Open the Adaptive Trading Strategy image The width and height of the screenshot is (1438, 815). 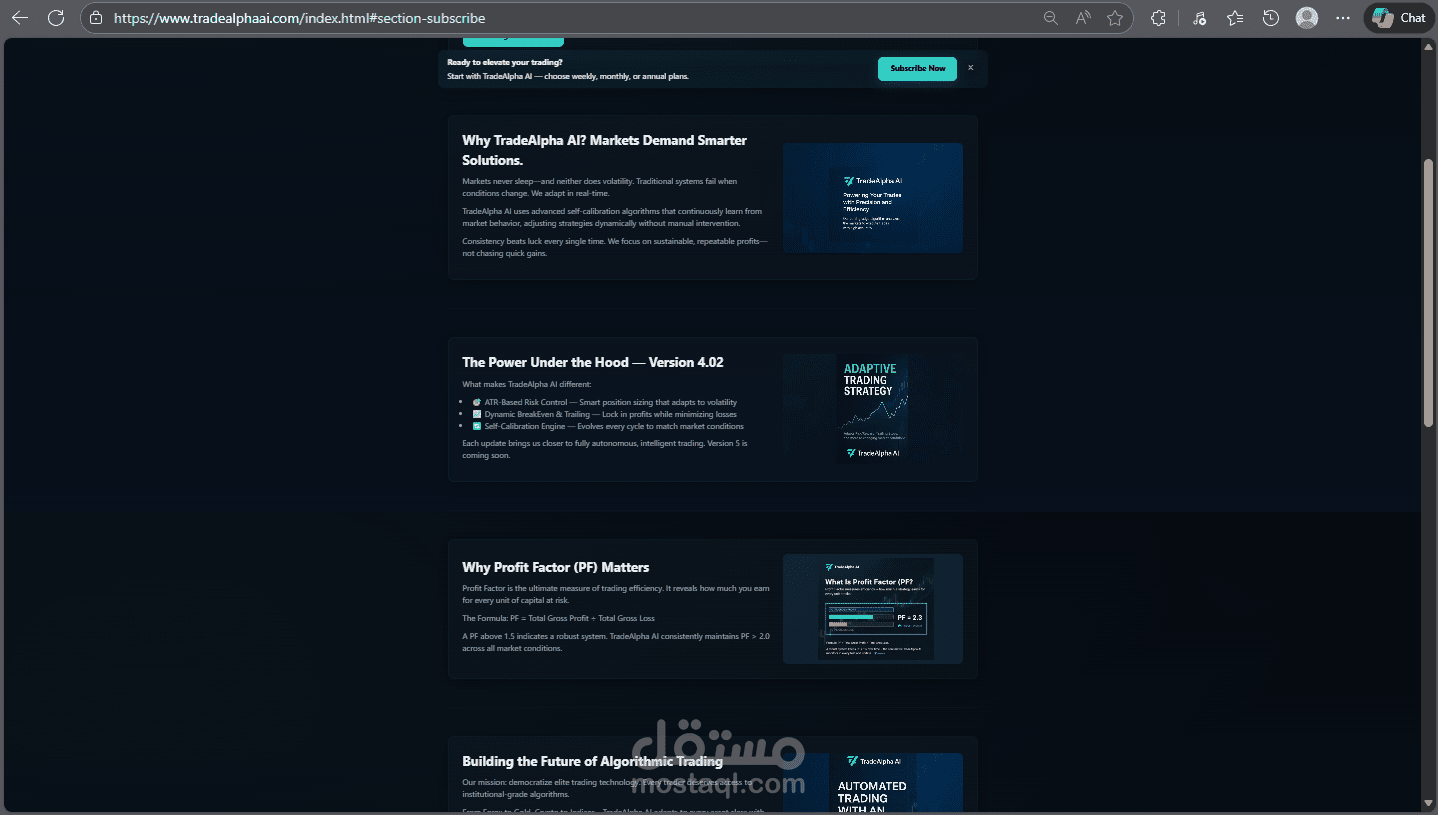(x=873, y=408)
